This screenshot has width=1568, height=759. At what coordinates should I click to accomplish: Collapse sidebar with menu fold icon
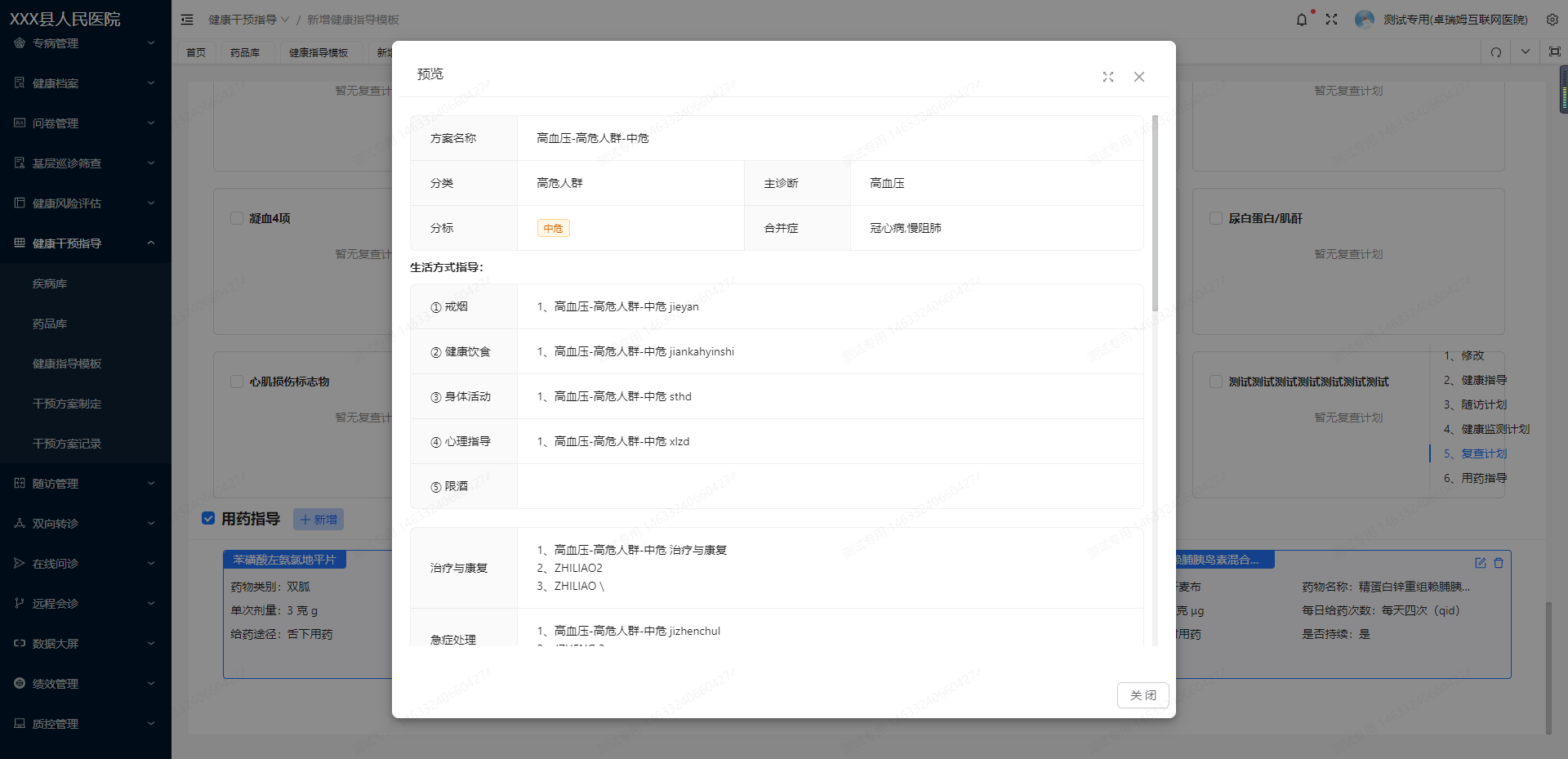coord(187,20)
